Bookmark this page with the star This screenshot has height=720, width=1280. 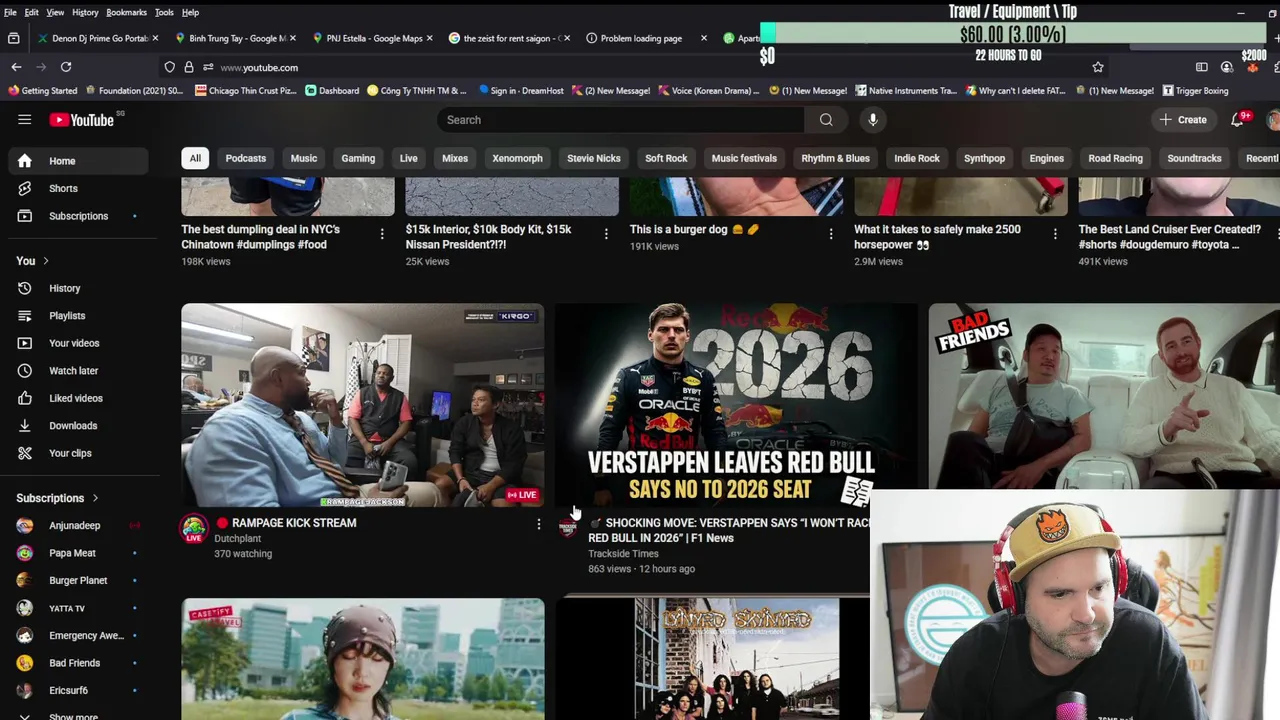tap(1098, 67)
